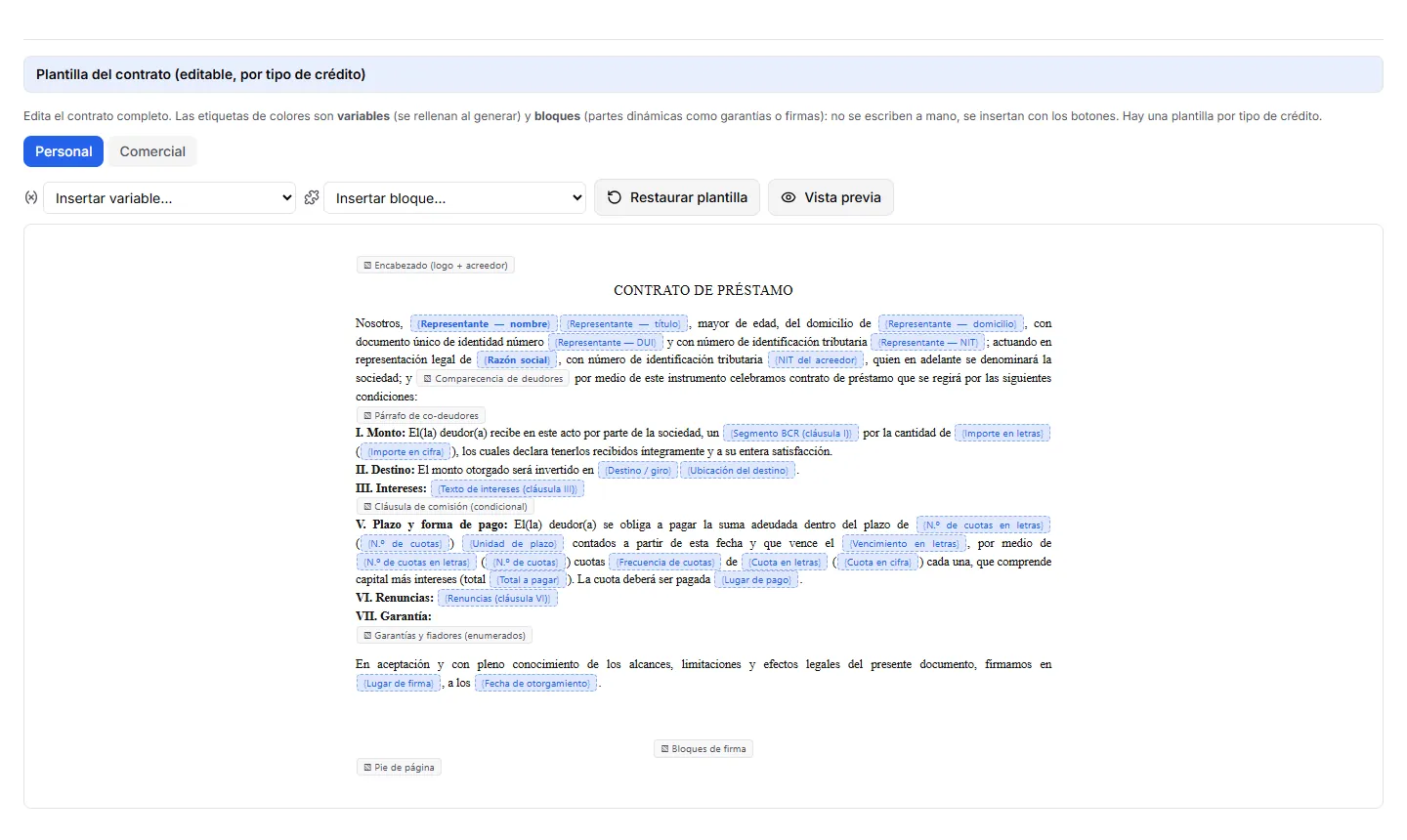Select the Fecha de otorgamiento variable tag
Screen dimensions: 1407x840
[x=535, y=684]
